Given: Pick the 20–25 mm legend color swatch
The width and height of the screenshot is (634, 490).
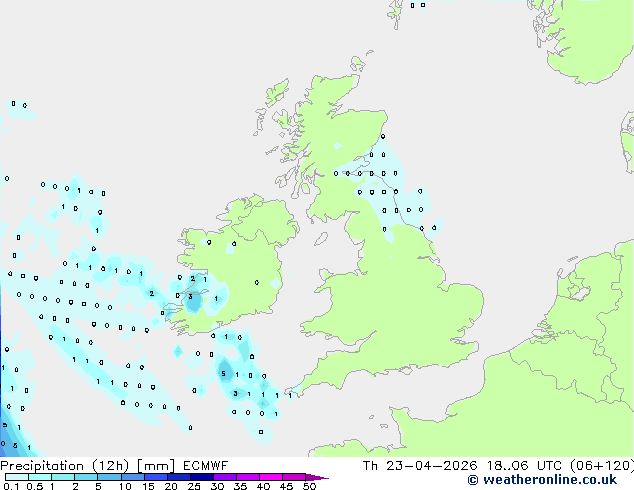Looking at the screenshot, I should 179,477.
